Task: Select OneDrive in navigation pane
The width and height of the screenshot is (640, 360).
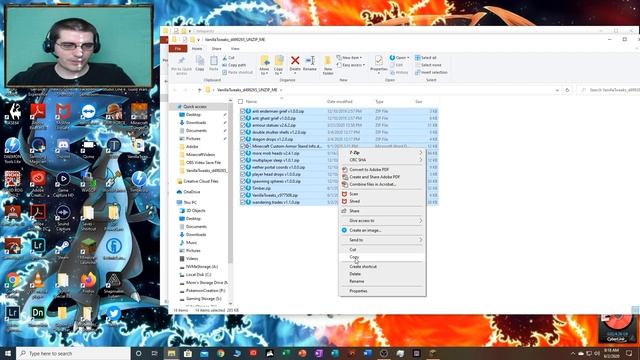Action: (x=191, y=192)
